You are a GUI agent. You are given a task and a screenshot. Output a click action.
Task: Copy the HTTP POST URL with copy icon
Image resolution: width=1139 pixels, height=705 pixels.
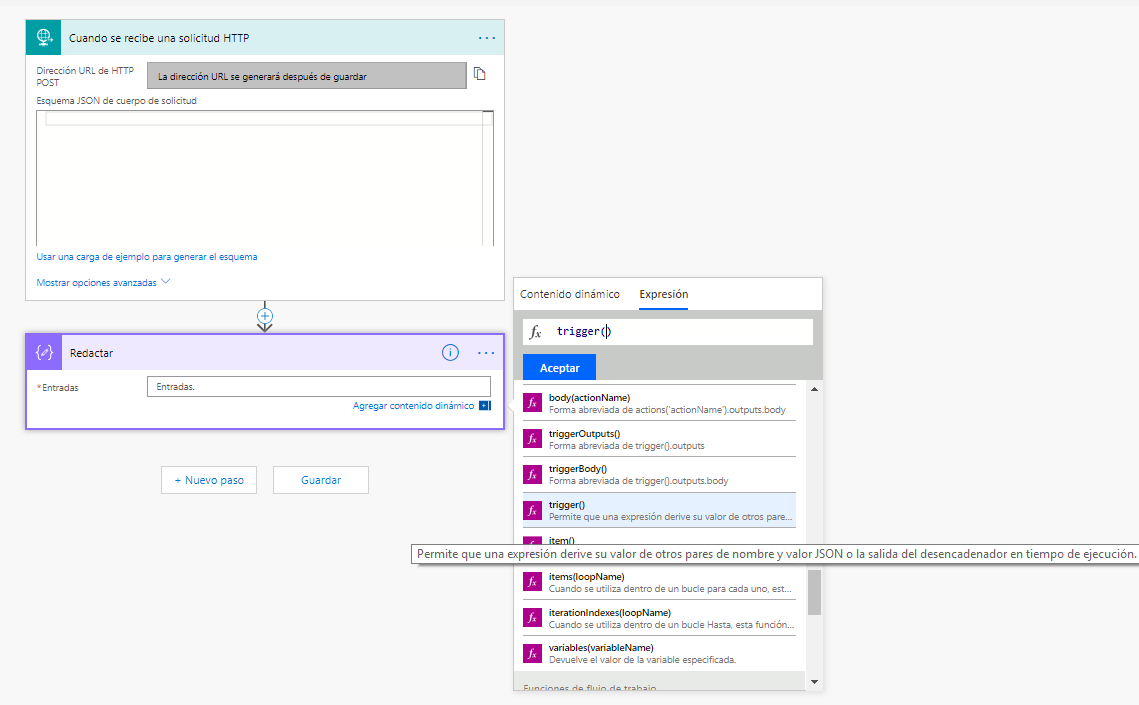coord(479,74)
